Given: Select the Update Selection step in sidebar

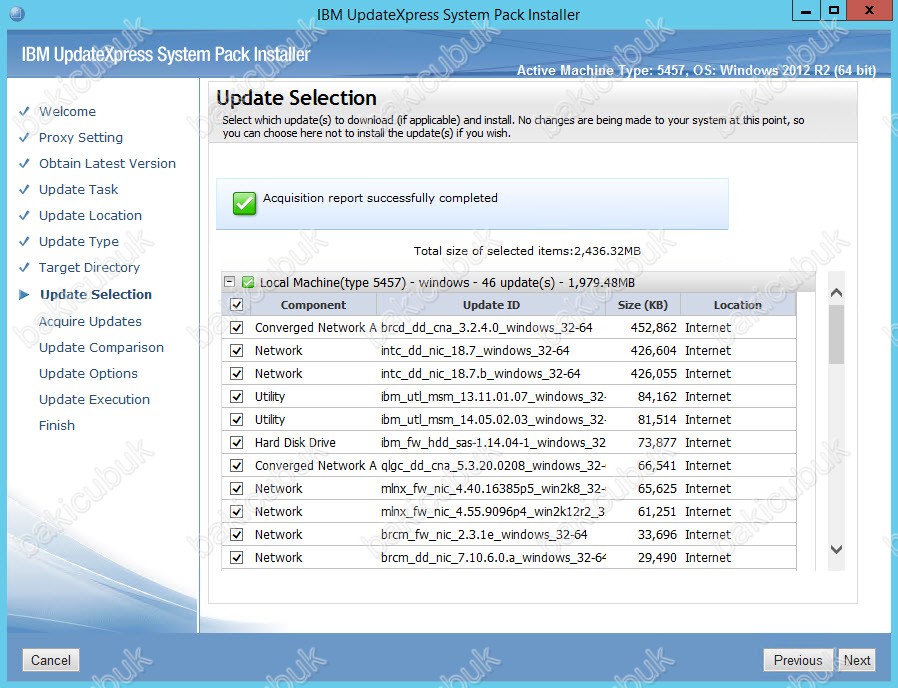Looking at the screenshot, I should pos(96,294).
